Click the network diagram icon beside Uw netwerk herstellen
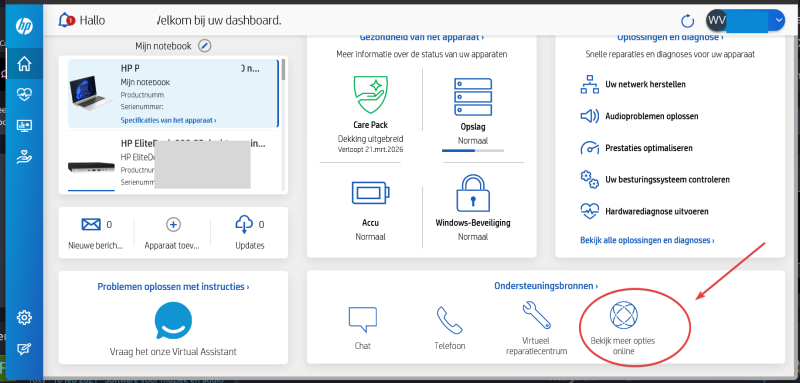This screenshot has width=800, height=383. click(590, 85)
